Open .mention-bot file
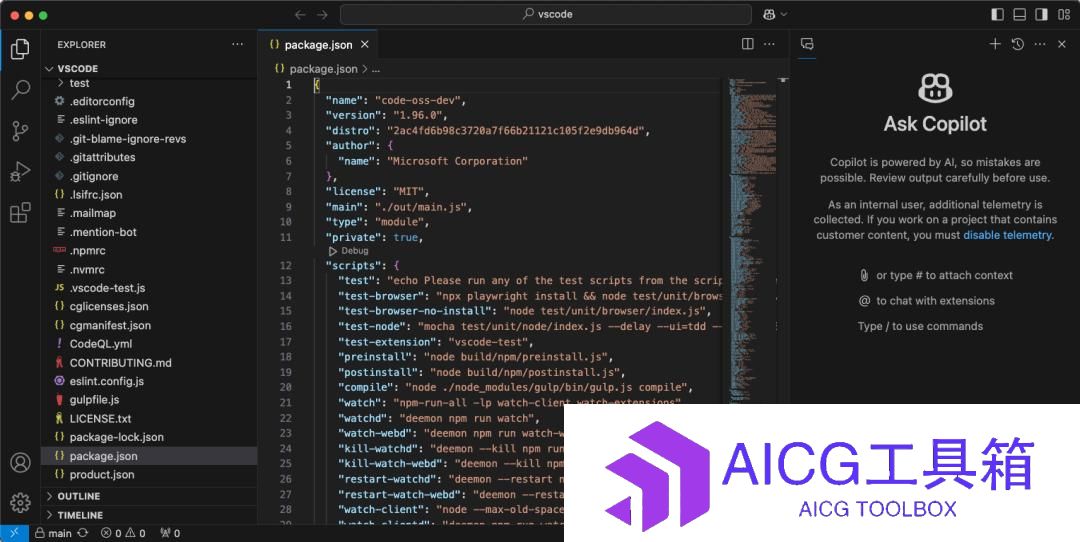This screenshot has width=1080, height=542. 149,232
